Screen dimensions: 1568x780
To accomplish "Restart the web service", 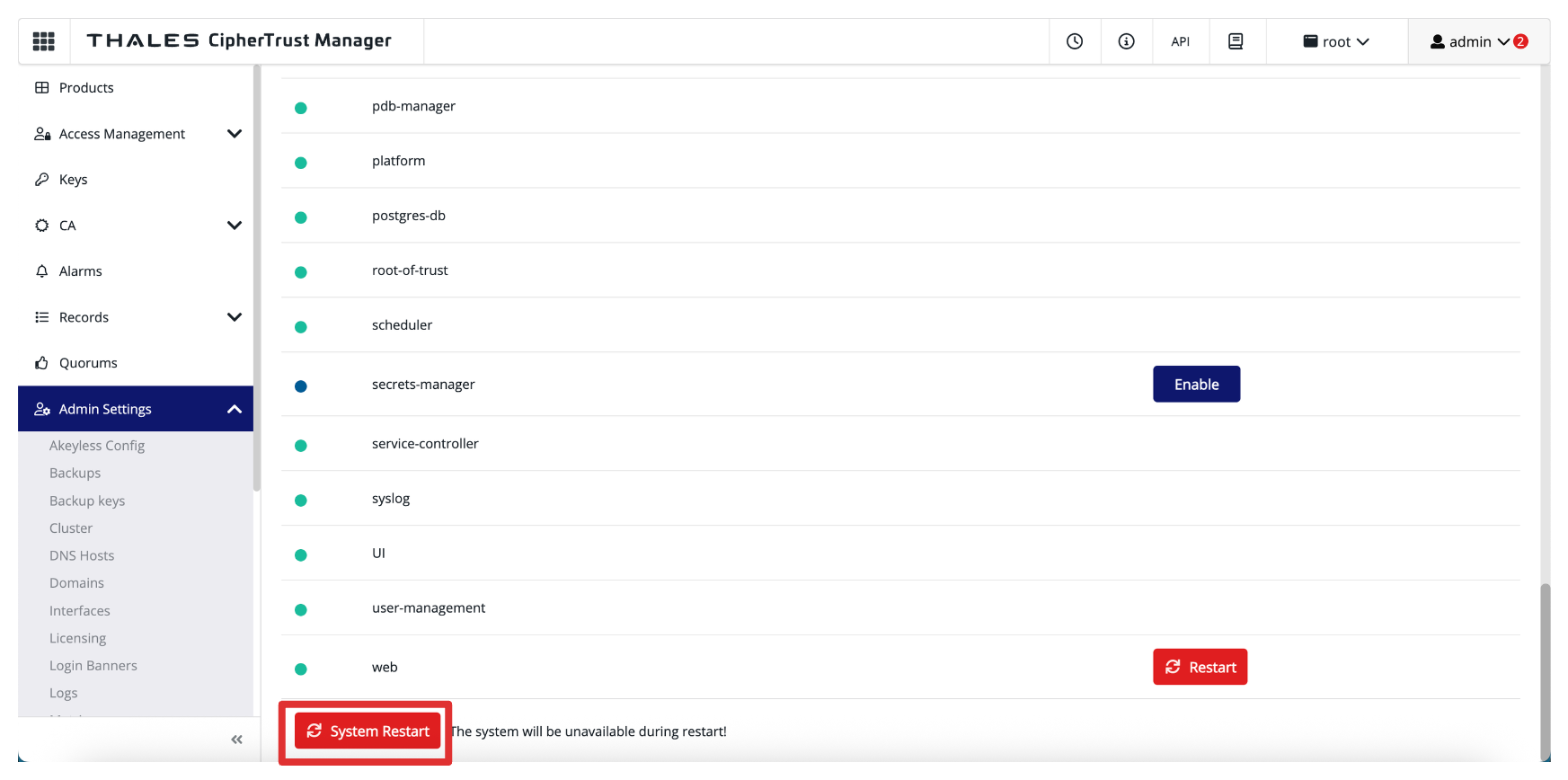I will pos(1200,667).
